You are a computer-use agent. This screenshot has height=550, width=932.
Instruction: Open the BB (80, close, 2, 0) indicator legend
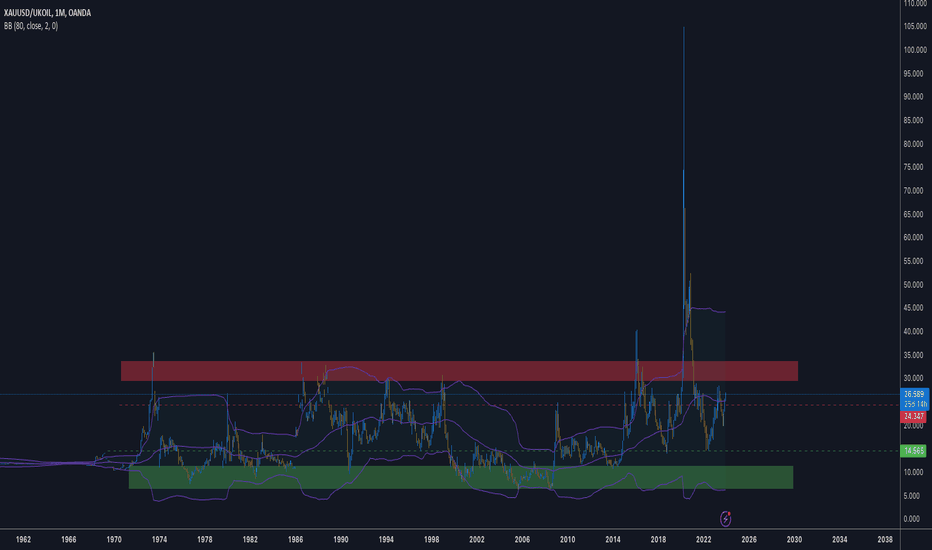pos(31,26)
